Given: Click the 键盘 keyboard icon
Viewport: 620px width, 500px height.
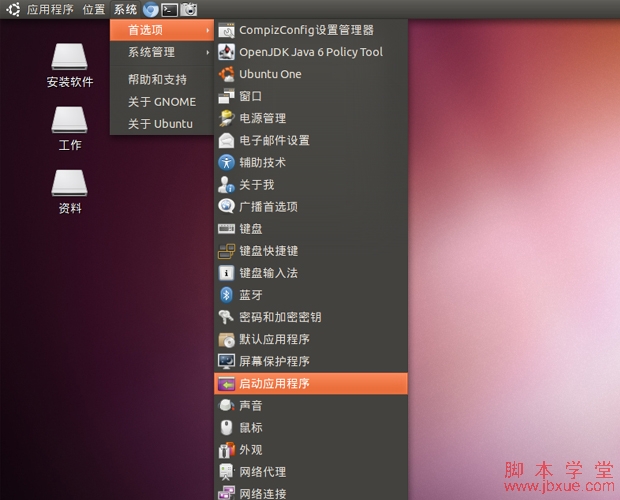Looking at the screenshot, I should 227,229.
